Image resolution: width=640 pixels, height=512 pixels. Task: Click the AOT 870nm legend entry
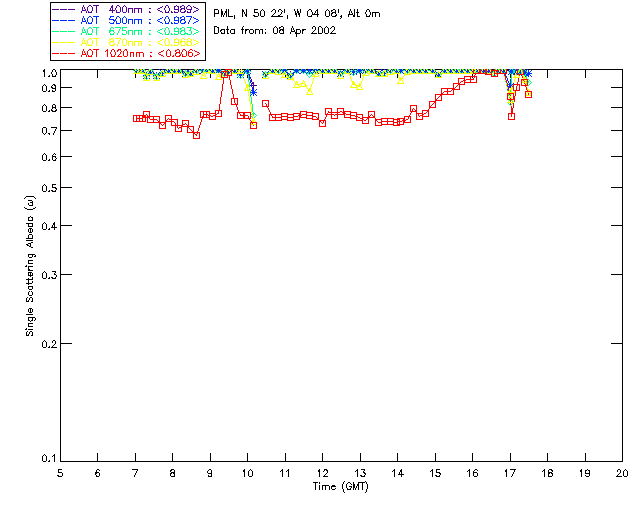tap(127, 42)
